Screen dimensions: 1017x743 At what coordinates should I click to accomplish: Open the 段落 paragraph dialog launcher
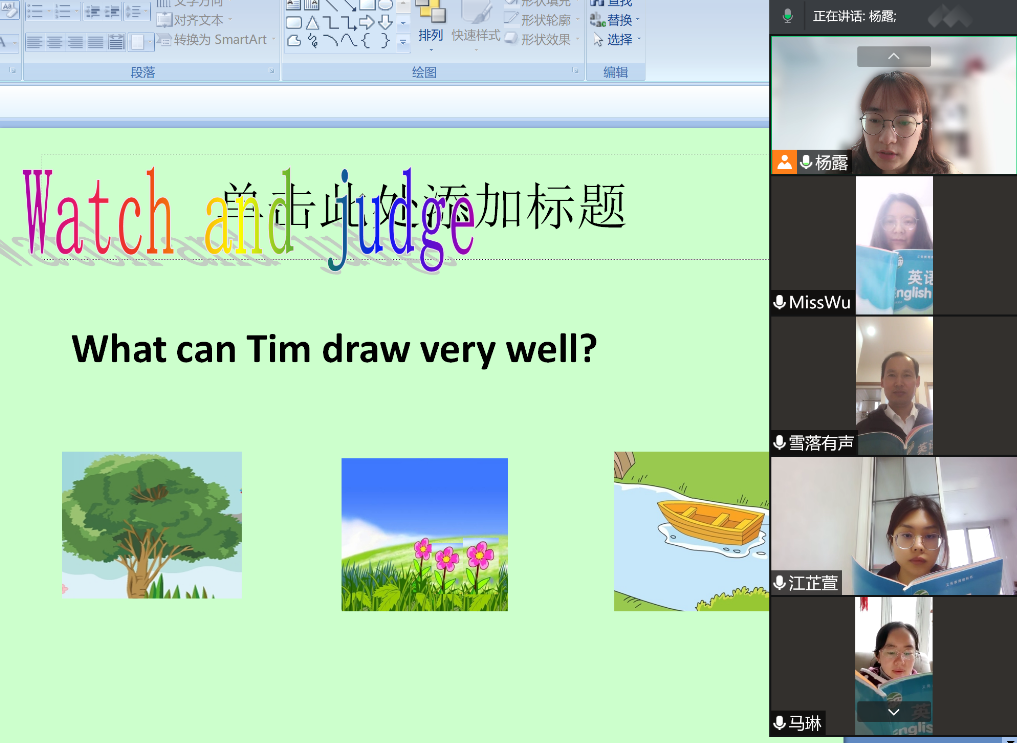pyautogui.click(x=272, y=71)
